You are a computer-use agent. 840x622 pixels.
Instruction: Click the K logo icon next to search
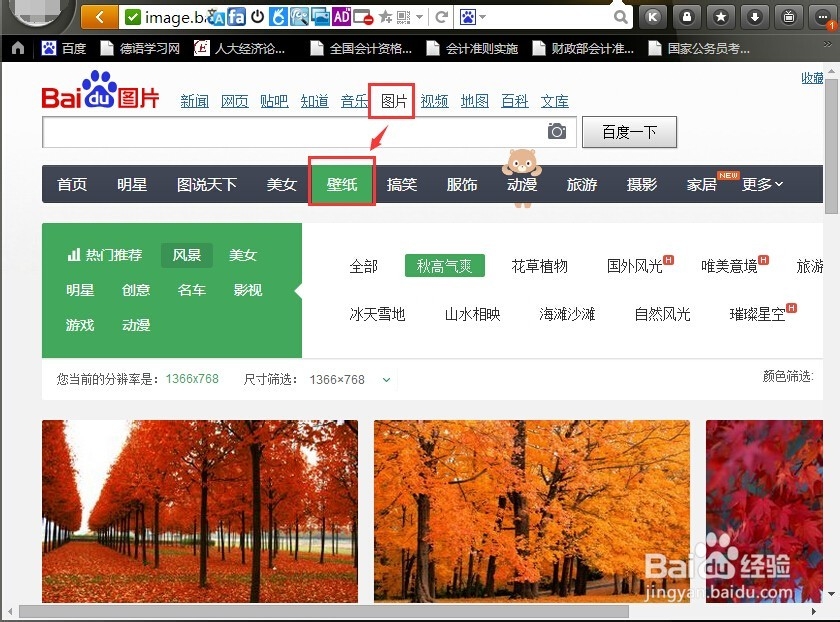click(x=653, y=17)
